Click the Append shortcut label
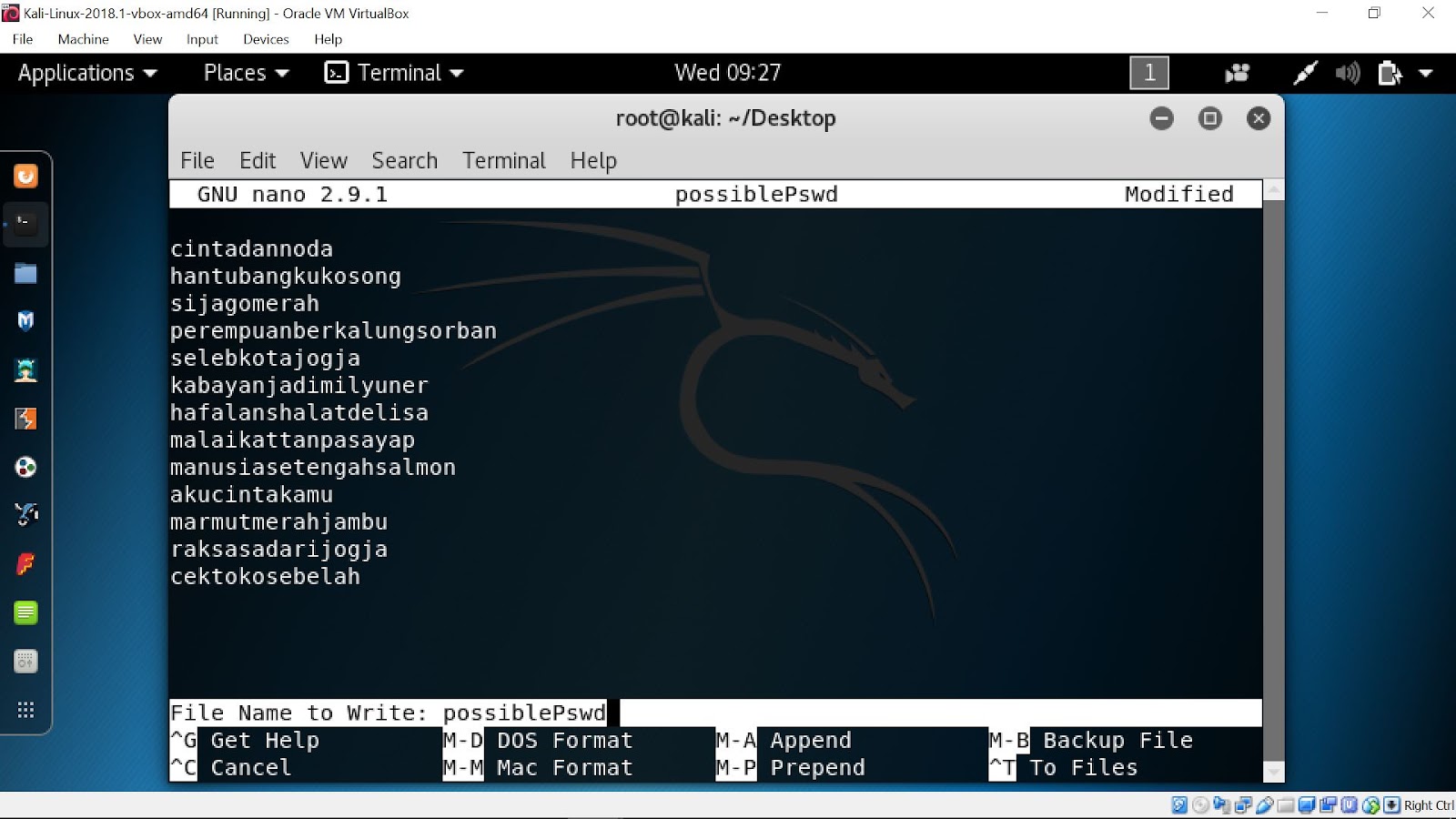The height and width of the screenshot is (819, 1456). click(x=811, y=741)
